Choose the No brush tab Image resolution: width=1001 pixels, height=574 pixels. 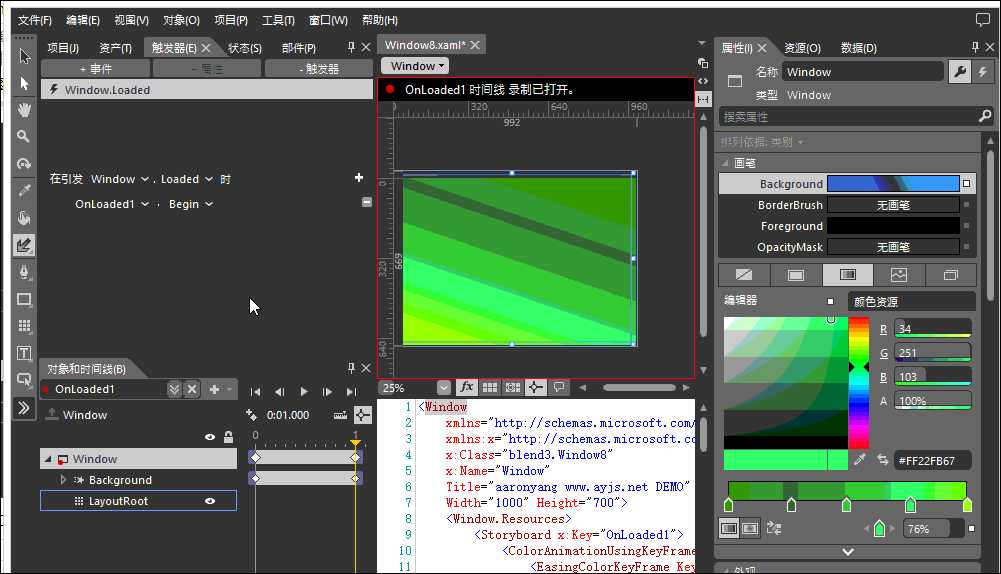point(744,275)
